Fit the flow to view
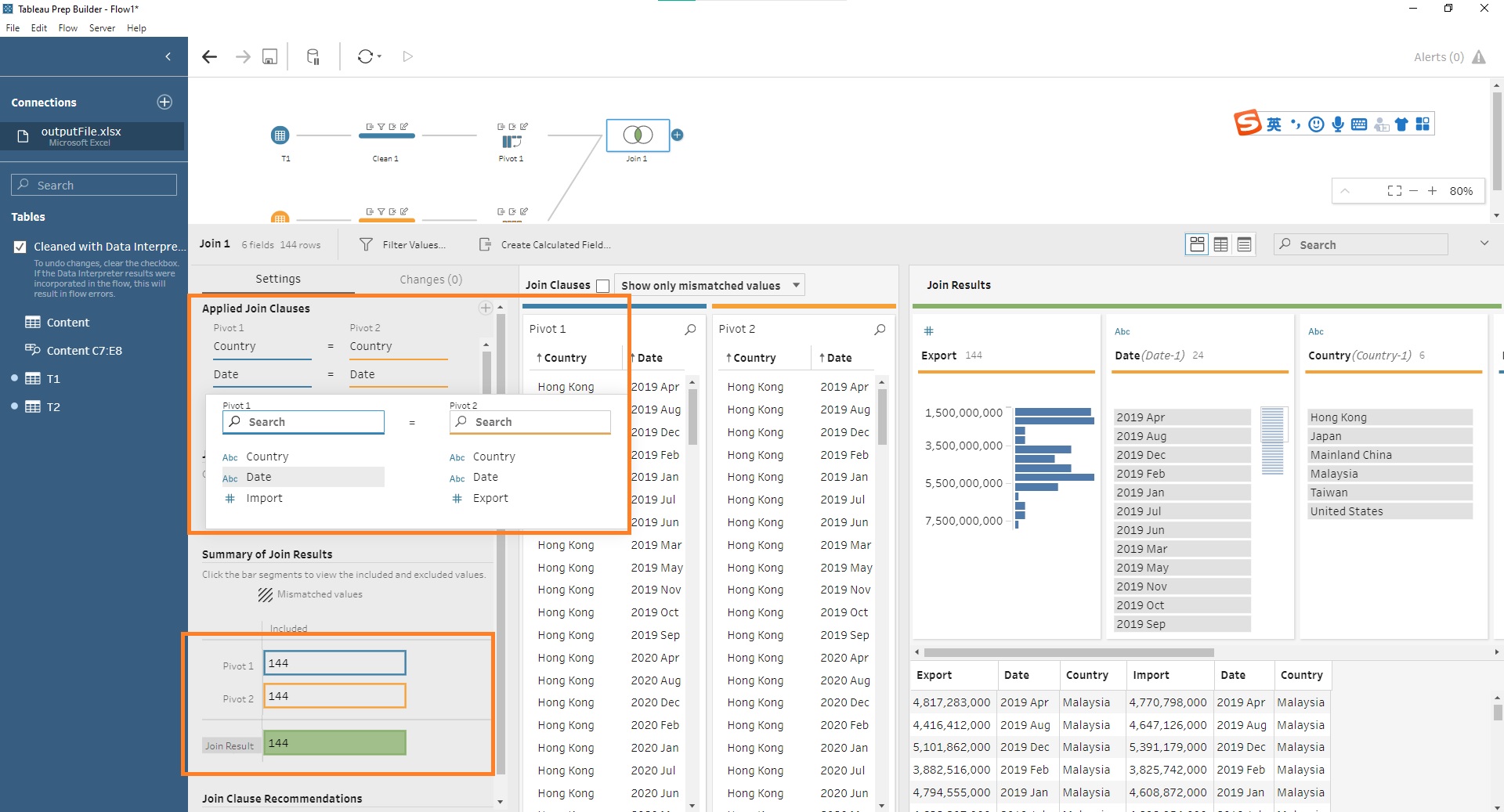 pyautogui.click(x=1394, y=191)
